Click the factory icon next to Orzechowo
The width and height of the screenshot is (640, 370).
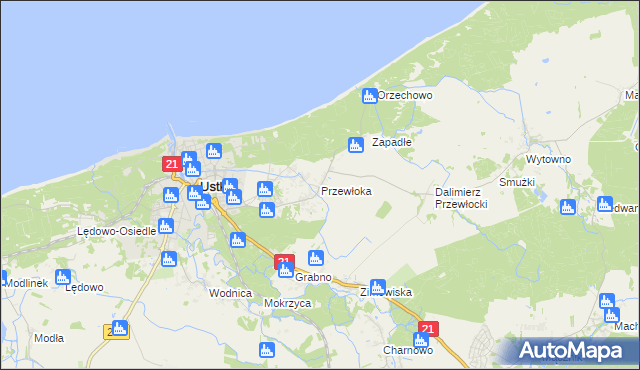click(370, 96)
